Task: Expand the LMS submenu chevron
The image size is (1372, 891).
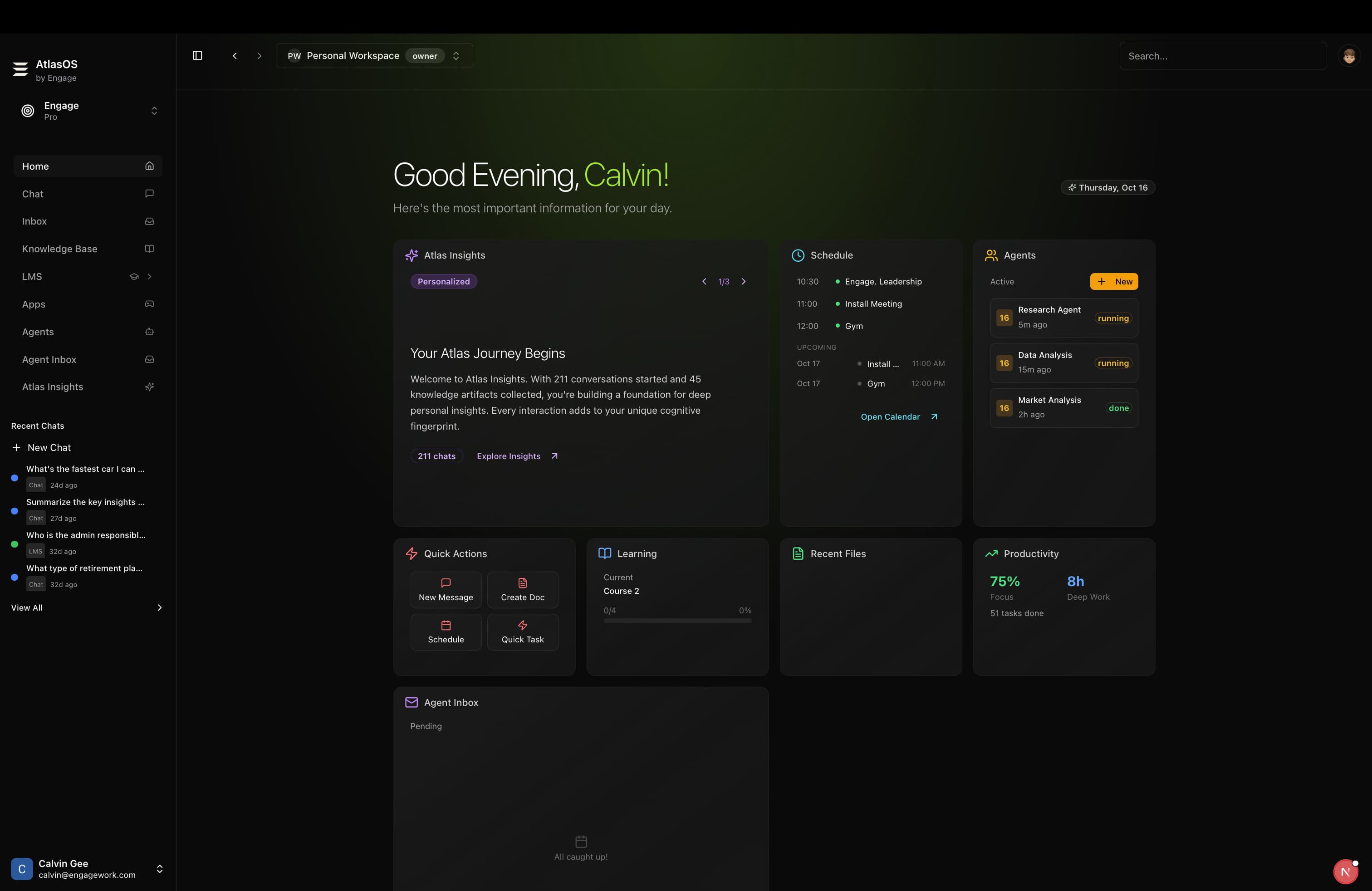Action: [150, 277]
